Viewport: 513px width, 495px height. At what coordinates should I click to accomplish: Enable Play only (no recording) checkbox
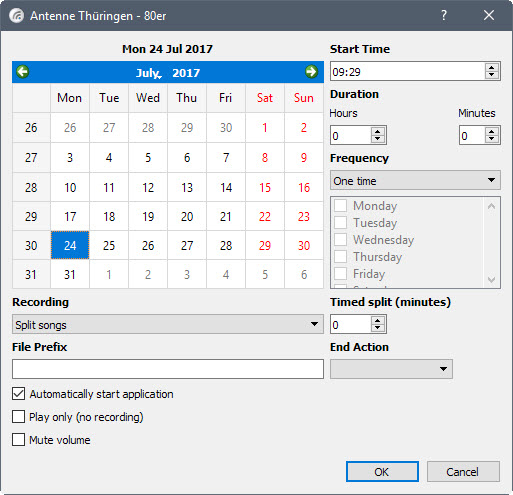point(18,417)
